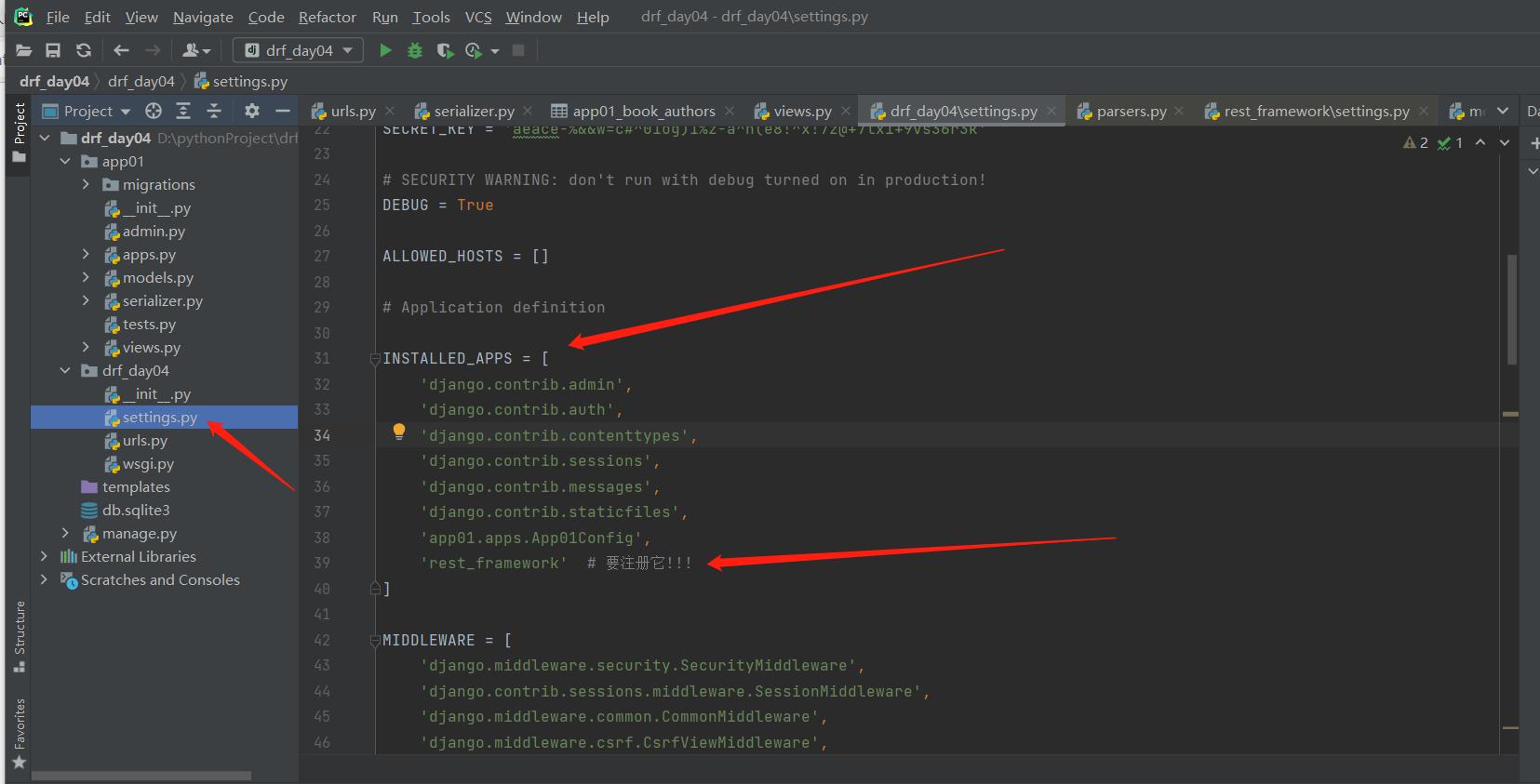1540x784 pixels.
Task: Click the Back navigation arrow
Action: (x=121, y=50)
